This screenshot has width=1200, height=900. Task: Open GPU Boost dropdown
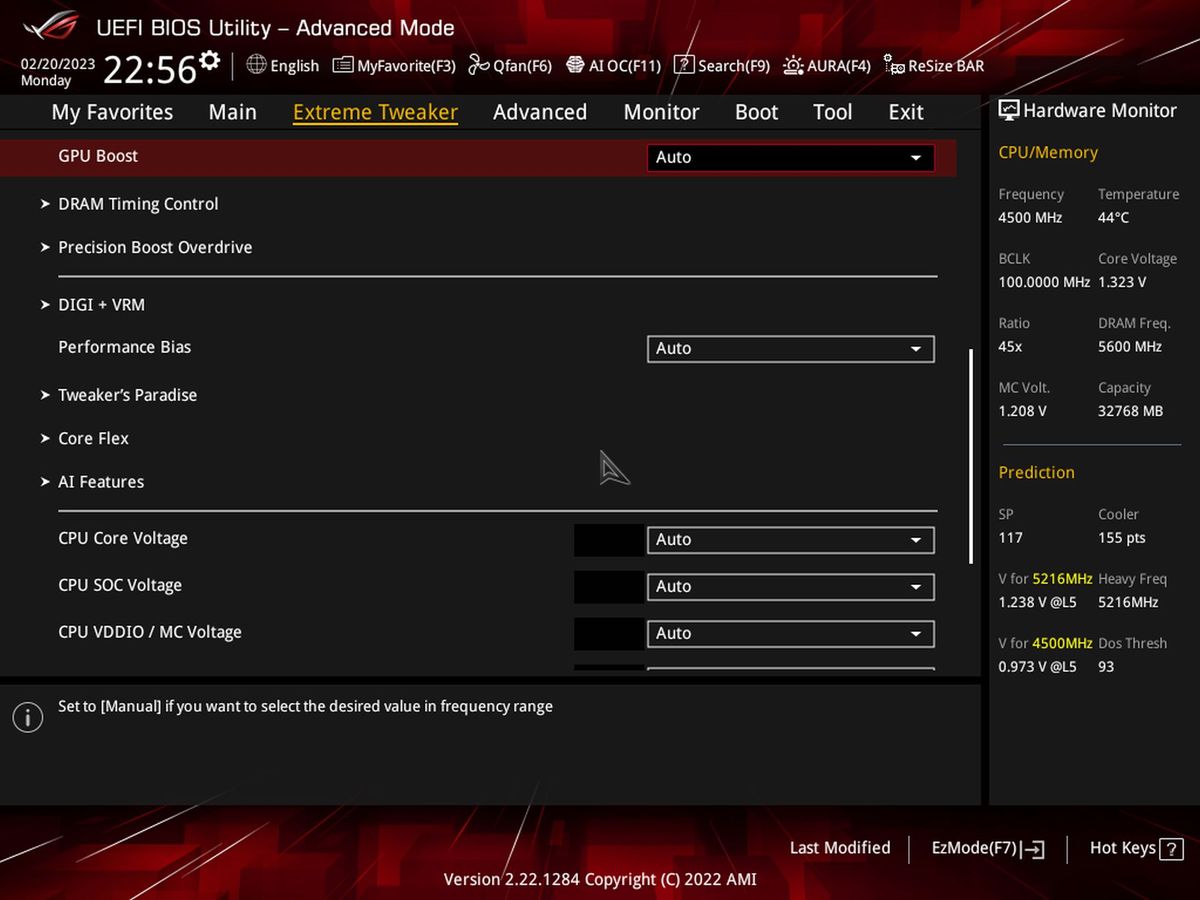(791, 157)
